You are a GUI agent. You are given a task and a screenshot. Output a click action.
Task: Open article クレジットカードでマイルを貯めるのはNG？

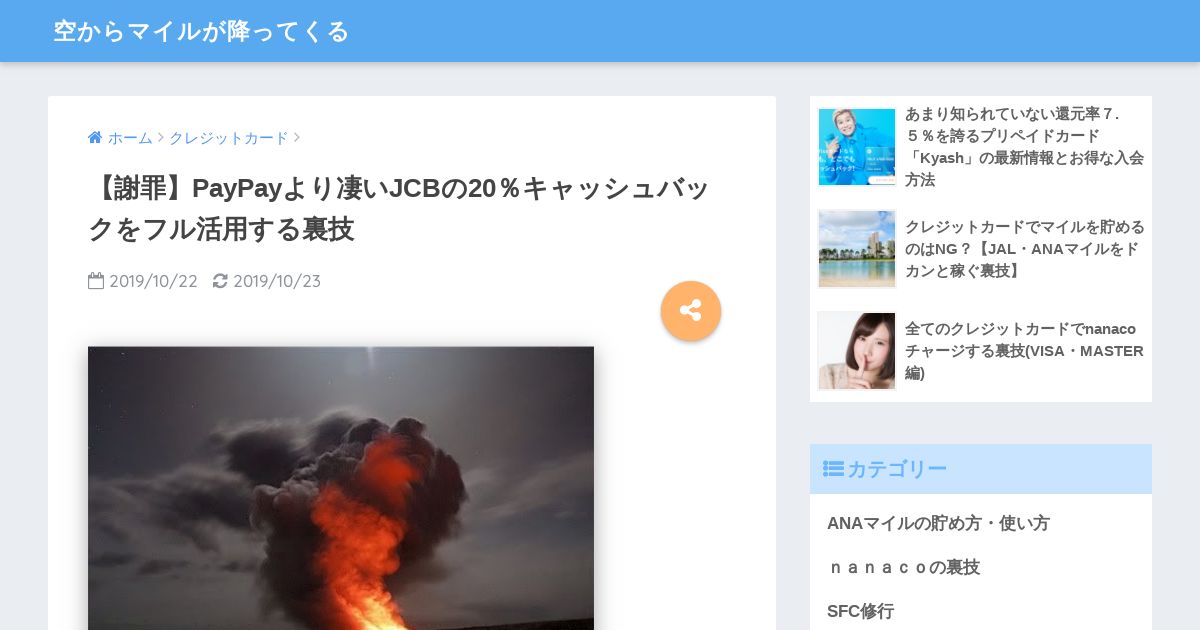pyautogui.click(x=1024, y=249)
